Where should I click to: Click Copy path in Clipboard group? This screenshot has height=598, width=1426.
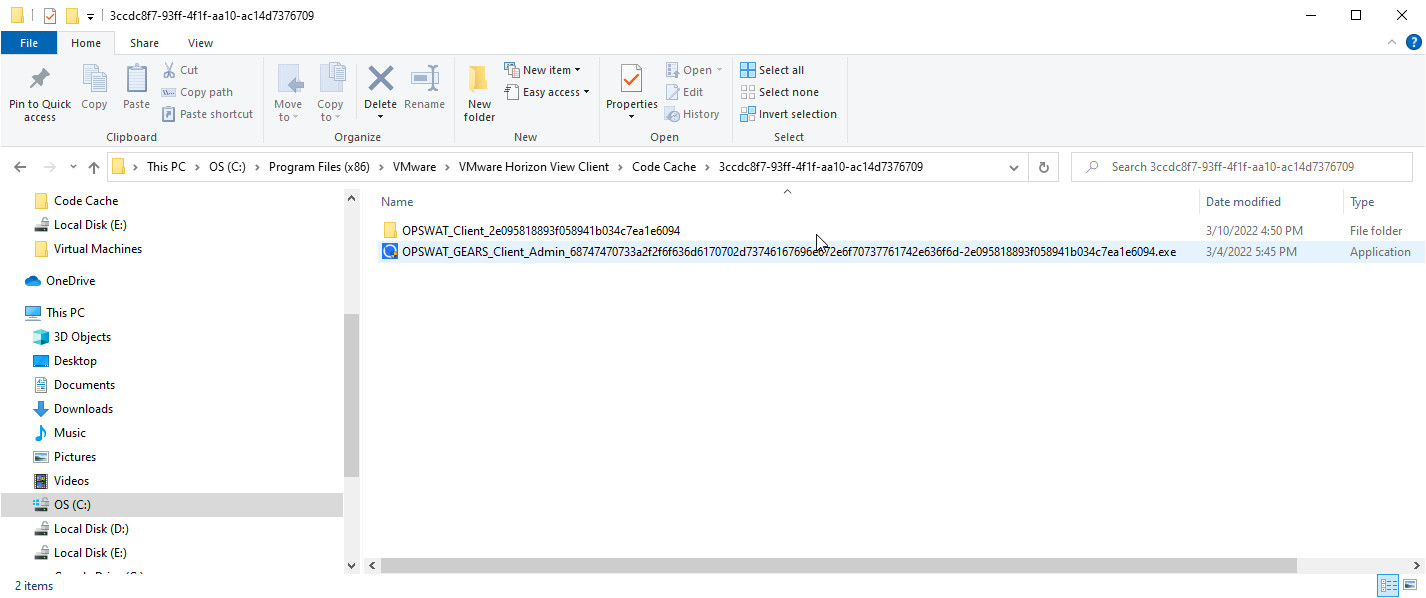pos(197,92)
